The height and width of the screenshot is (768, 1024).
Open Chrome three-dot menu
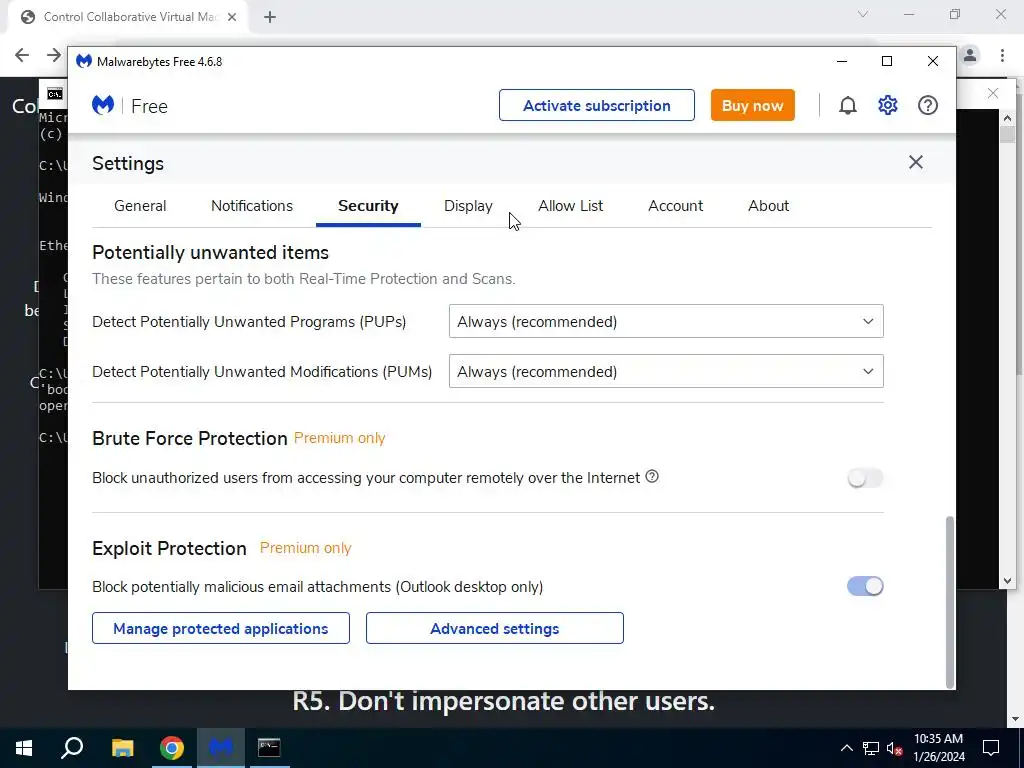(1002, 56)
